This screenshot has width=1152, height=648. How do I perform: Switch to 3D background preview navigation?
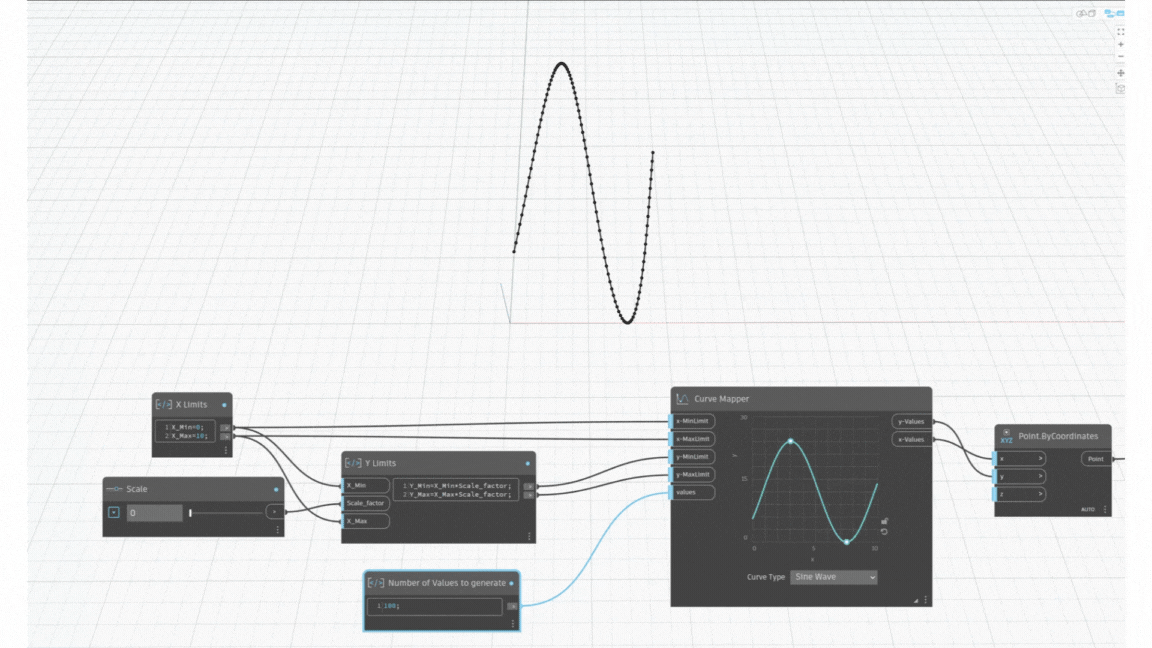1082,14
